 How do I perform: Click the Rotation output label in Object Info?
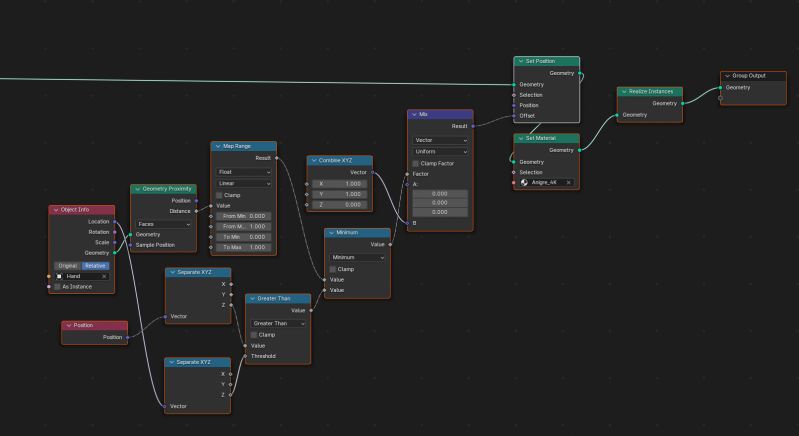[99, 232]
